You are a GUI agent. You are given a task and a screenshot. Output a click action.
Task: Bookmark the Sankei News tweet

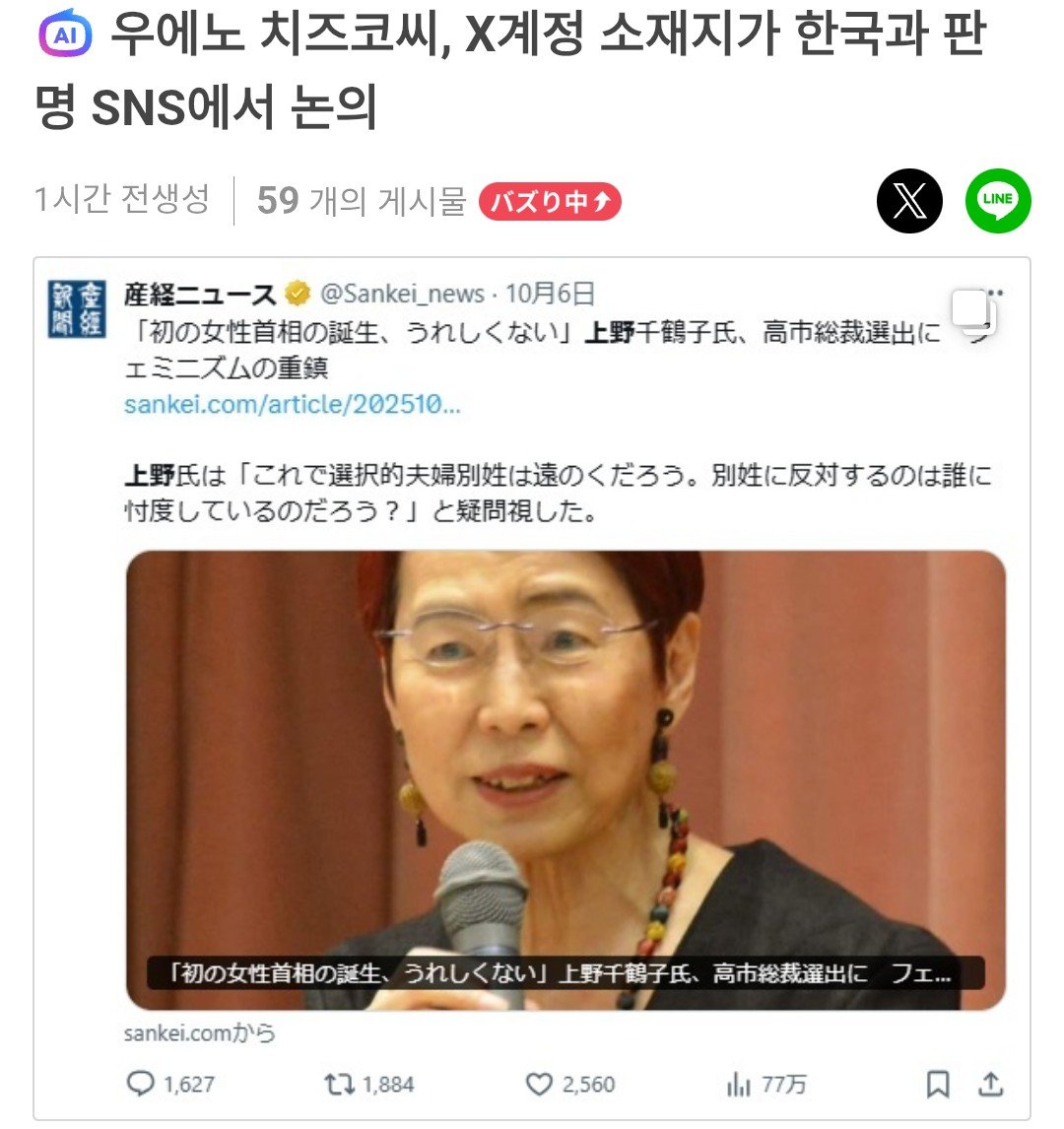[x=937, y=1084]
